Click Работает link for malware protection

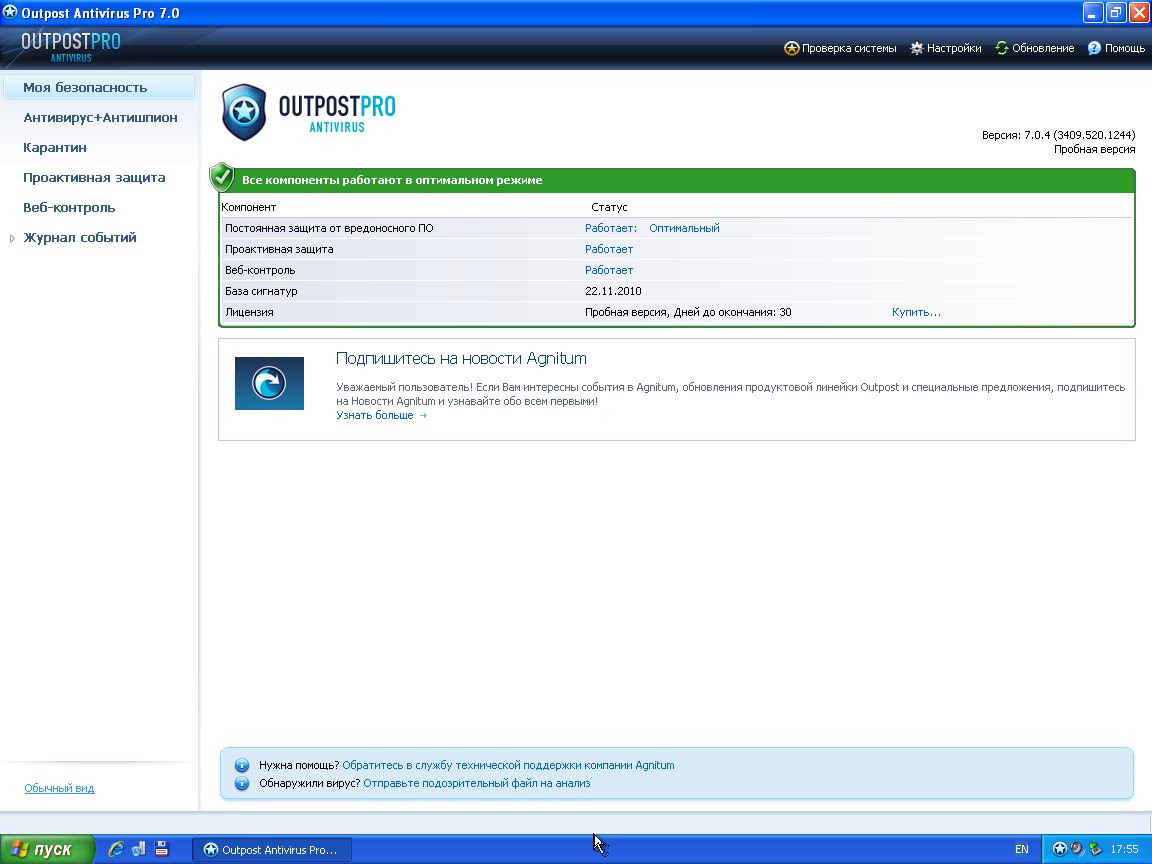click(x=610, y=228)
